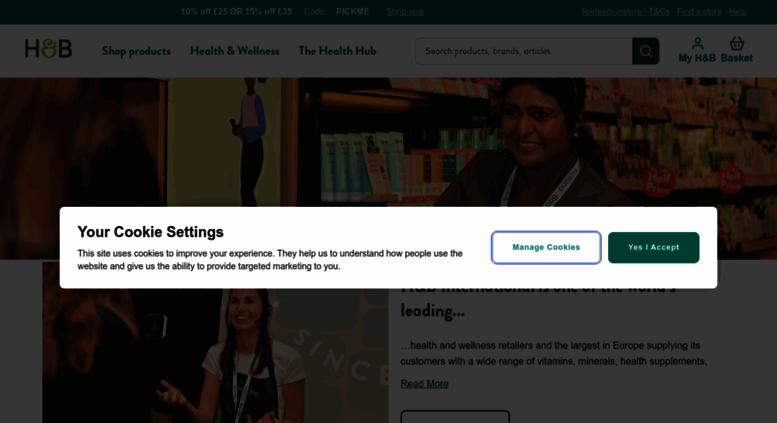777x423 pixels.
Task: Click the Read More link
Action: click(x=424, y=383)
